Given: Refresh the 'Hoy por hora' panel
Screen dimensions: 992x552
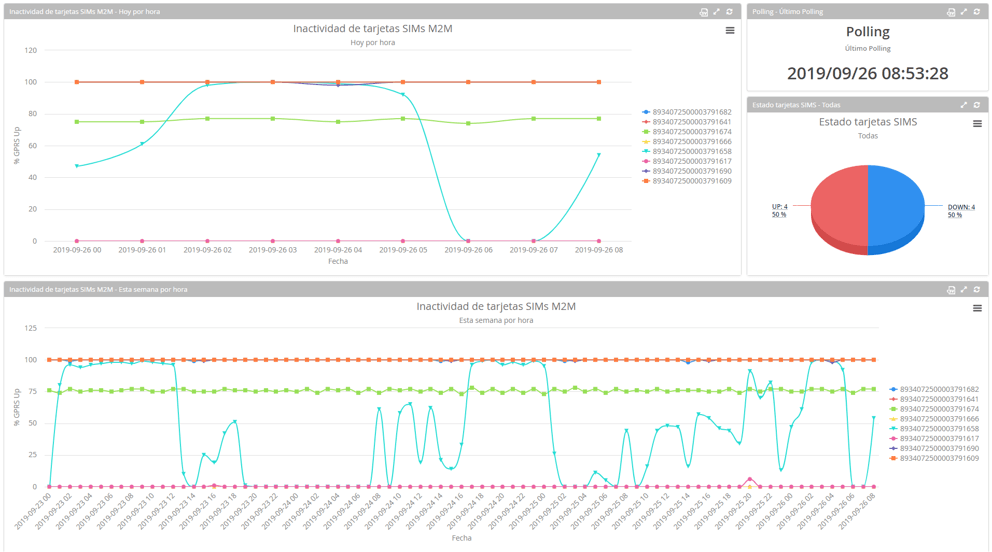Looking at the screenshot, I should click(x=729, y=12).
